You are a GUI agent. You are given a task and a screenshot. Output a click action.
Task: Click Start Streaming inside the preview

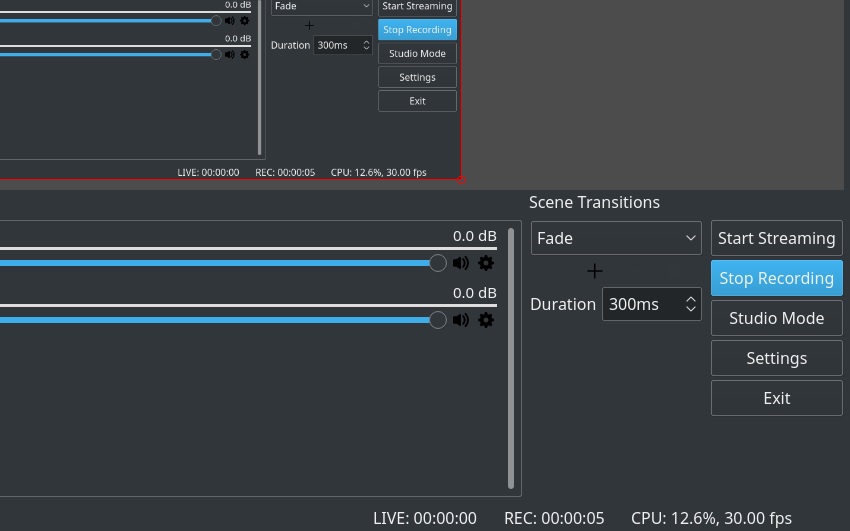pyautogui.click(x=417, y=7)
